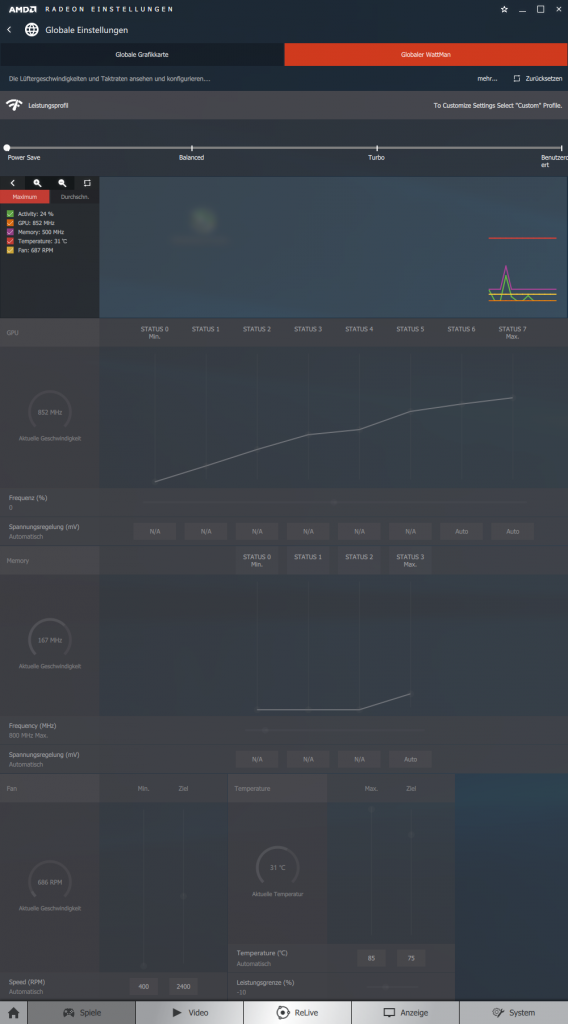Zoom in on the monitoring graph
The width and height of the screenshot is (568, 1024).
point(37,184)
